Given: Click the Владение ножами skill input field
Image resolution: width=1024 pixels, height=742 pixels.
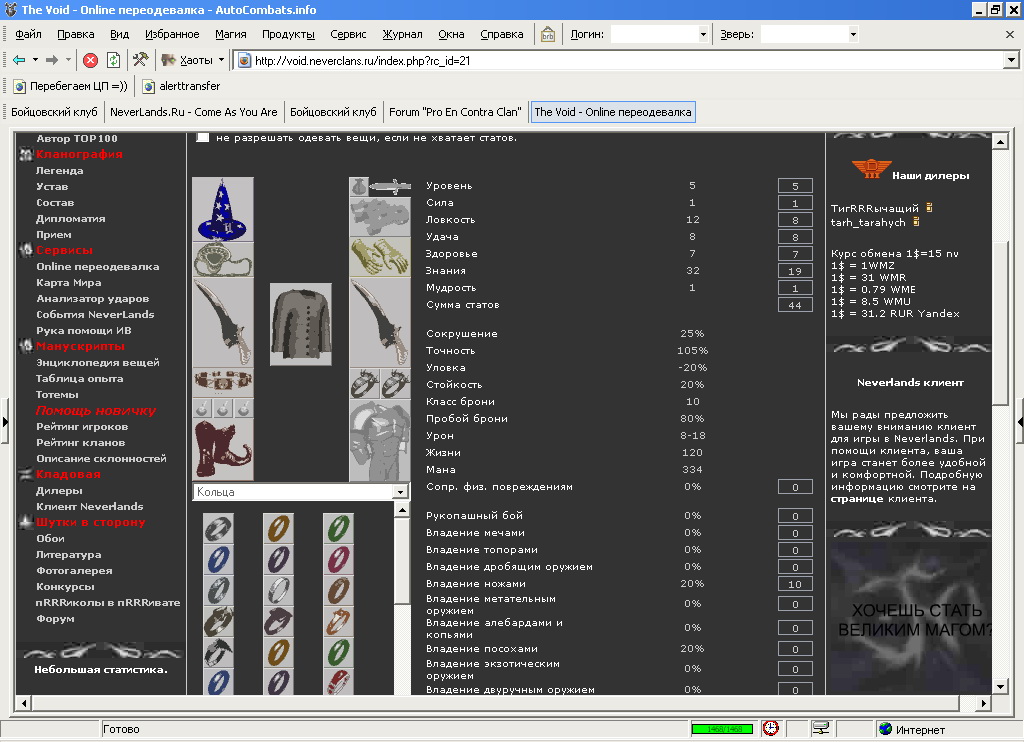Looking at the screenshot, I should (795, 584).
